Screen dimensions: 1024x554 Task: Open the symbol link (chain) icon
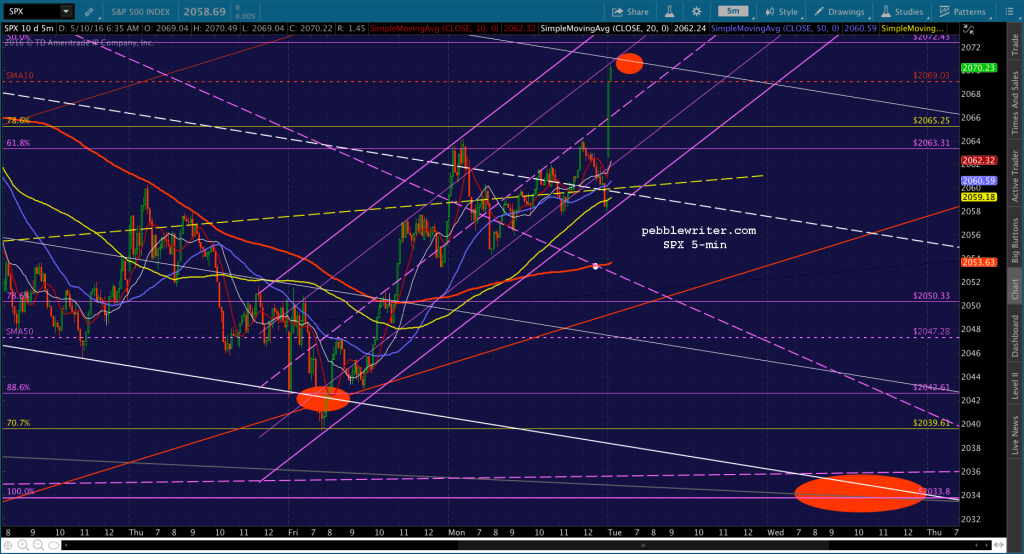(x=89, y=12)
